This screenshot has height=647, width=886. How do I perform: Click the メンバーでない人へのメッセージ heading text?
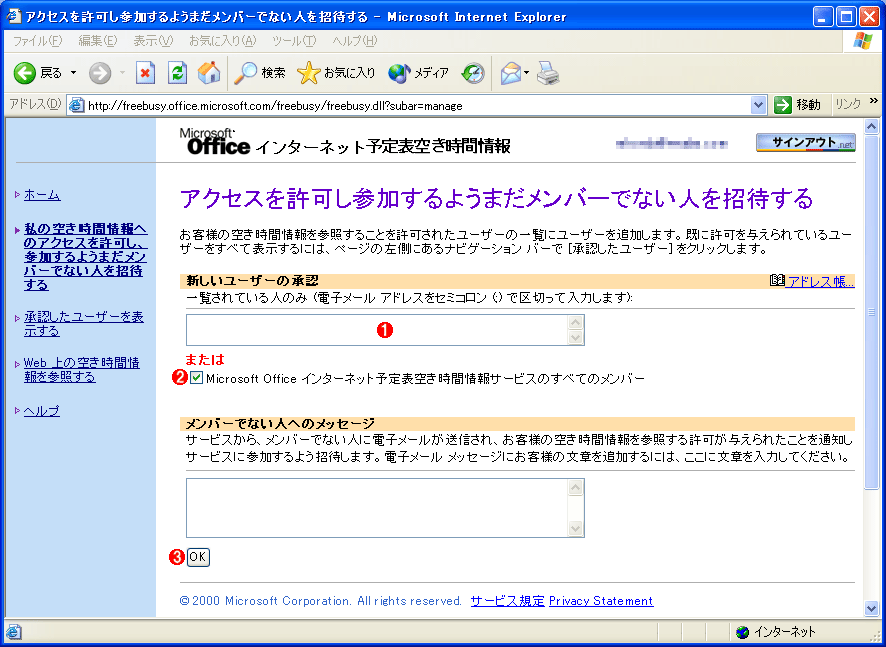[x=280, y=424]
